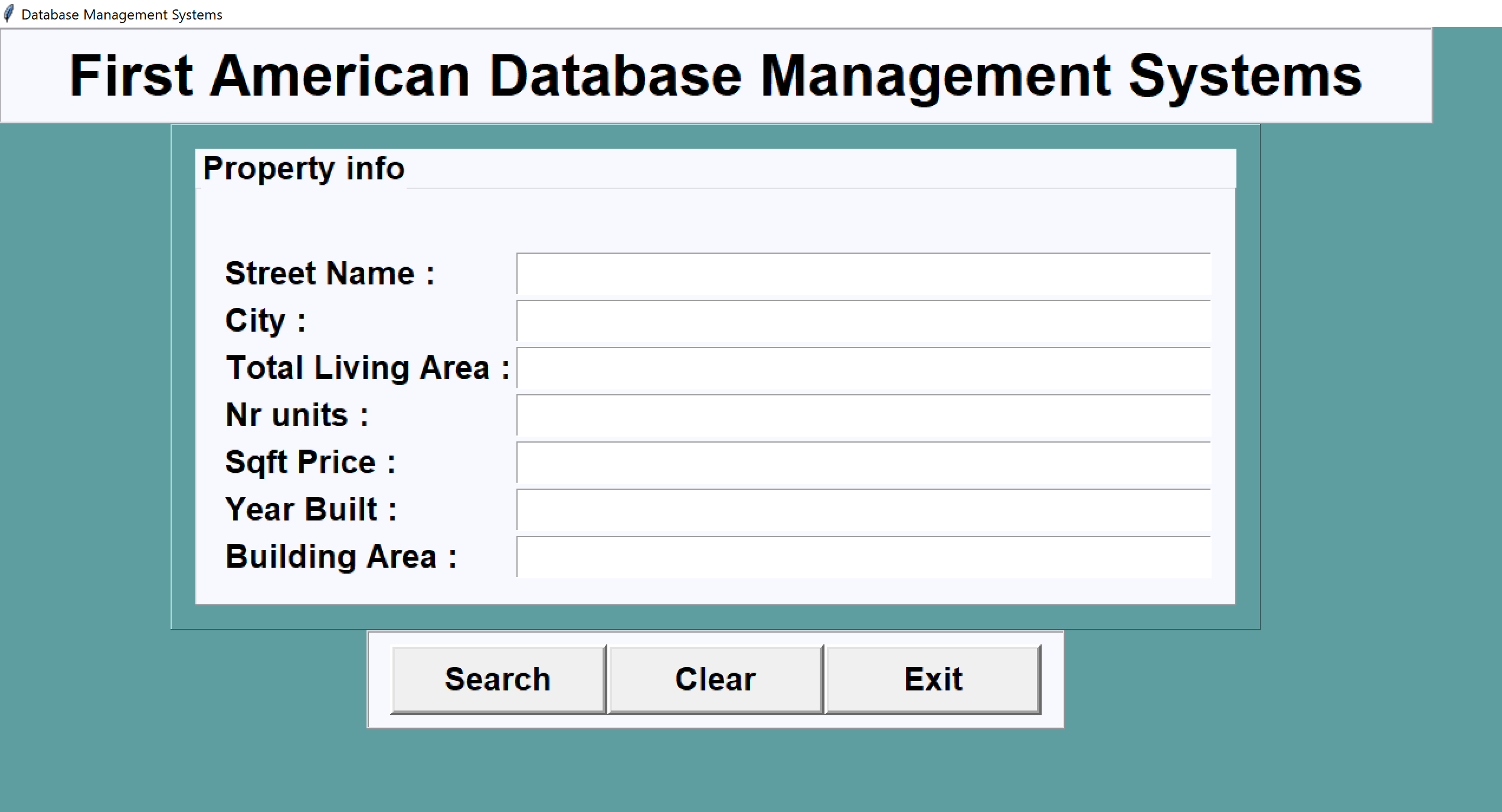1502x812 pixels.
Task: Click the 'City :' label
Action: pyautogui.click(x=266, y=321)
